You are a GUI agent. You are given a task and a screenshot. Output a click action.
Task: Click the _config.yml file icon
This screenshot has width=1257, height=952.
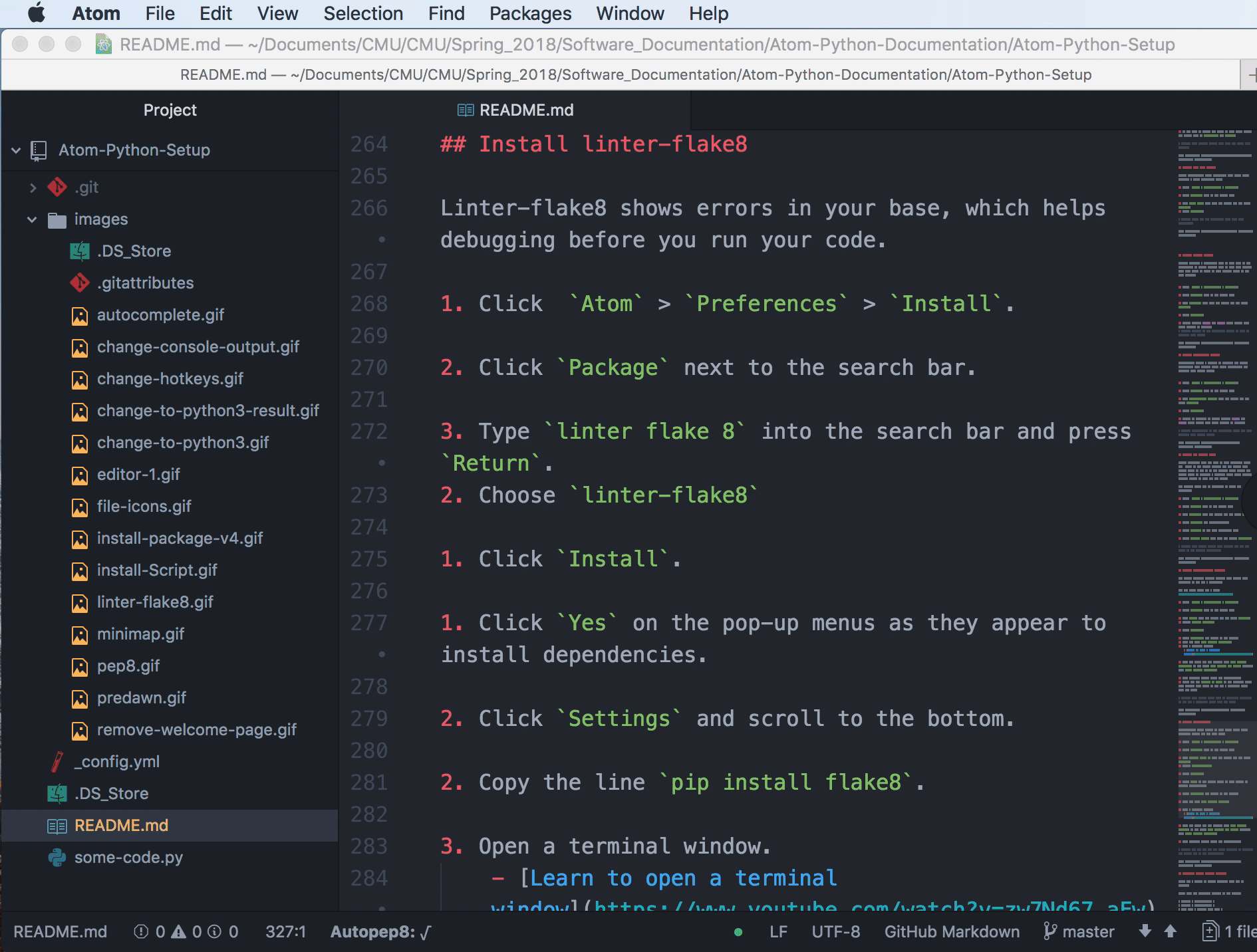tap(57, 762)
